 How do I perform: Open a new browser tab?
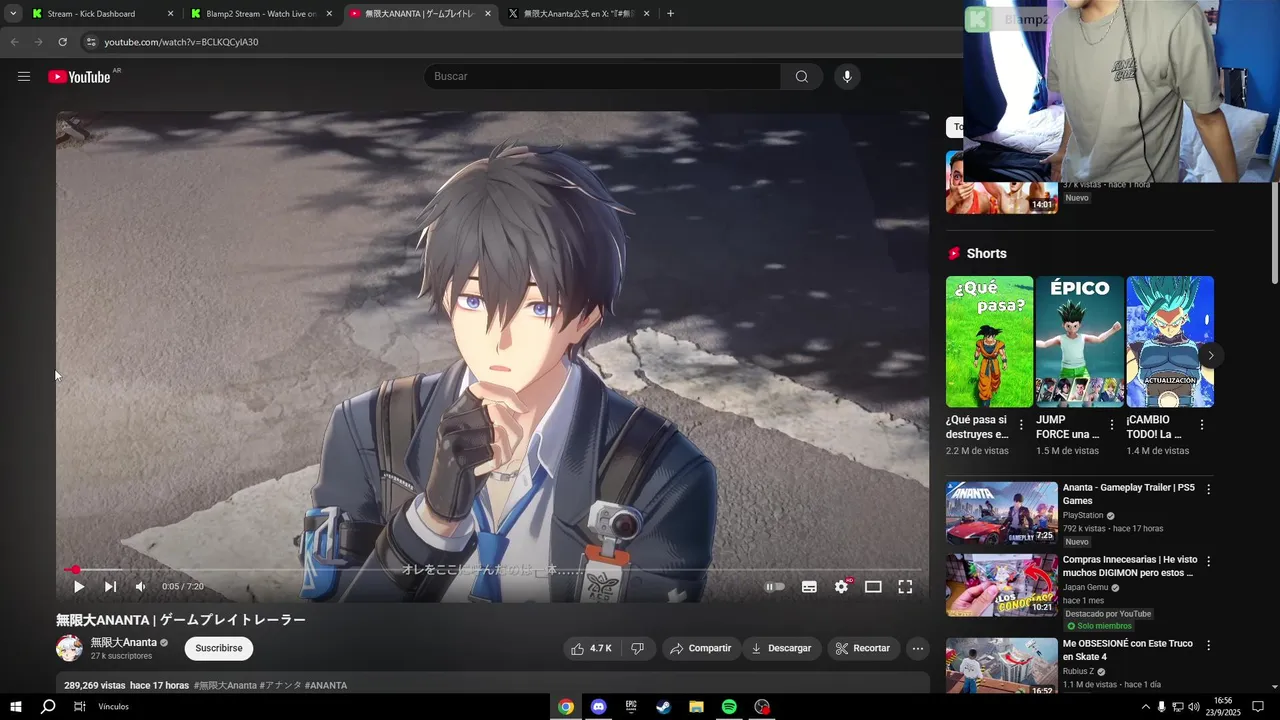670,14
